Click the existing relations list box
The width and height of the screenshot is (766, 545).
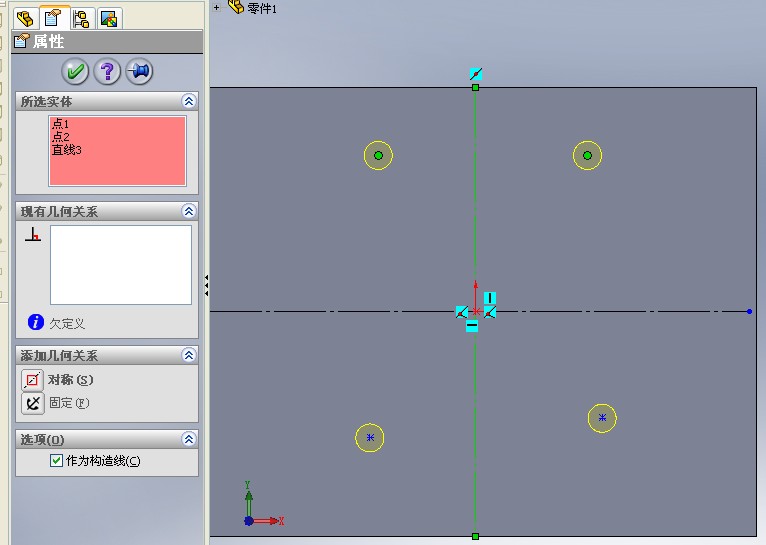121,265
